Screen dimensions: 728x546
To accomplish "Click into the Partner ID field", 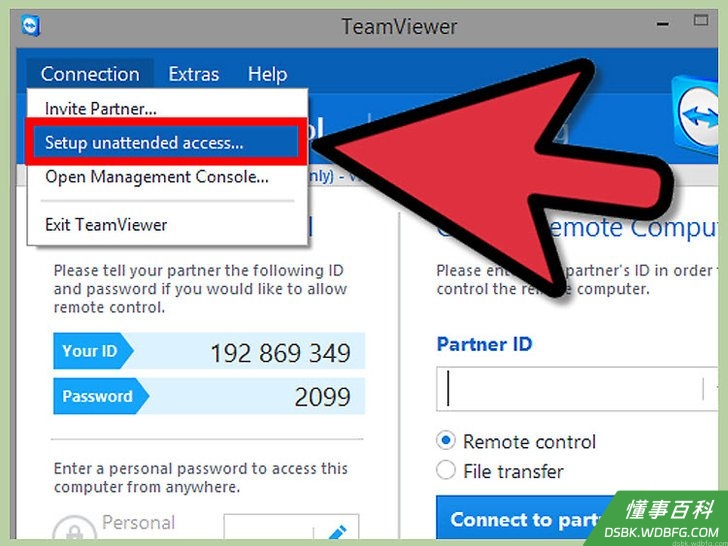I will point(569,389).
